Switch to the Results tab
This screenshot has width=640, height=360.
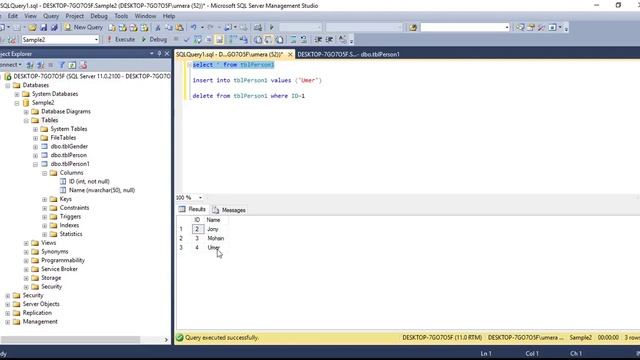[x=192, y=209]
